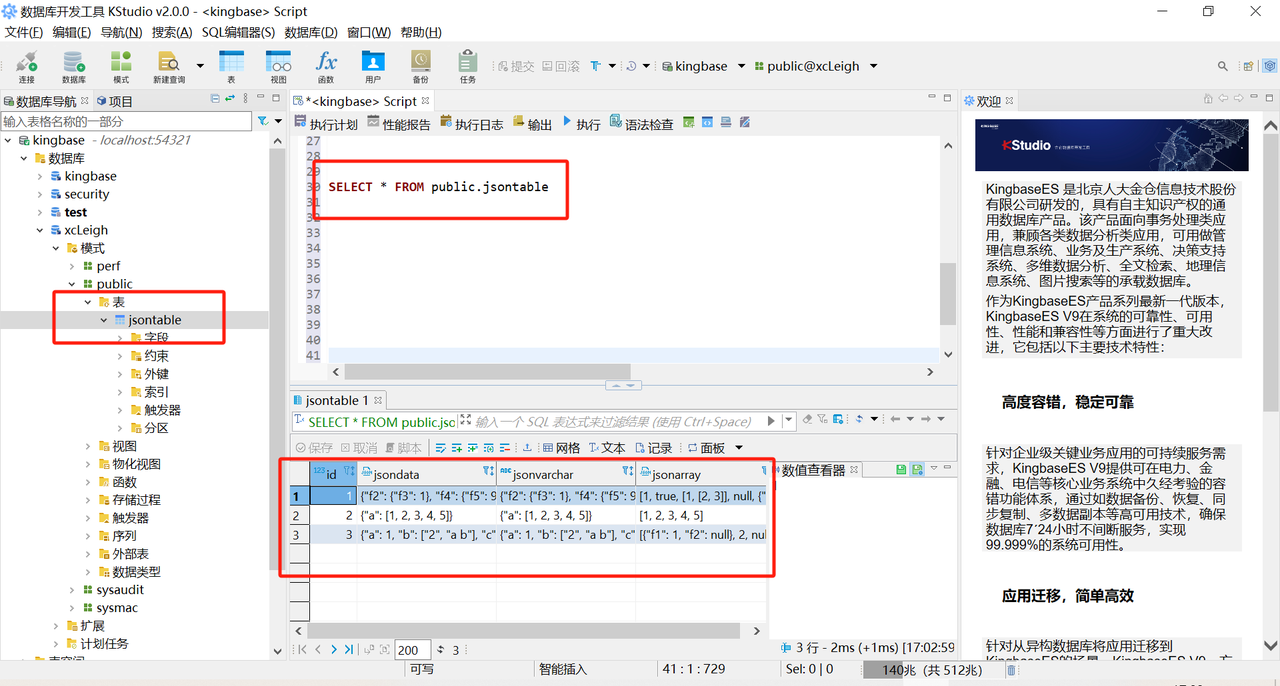Screen dimensions: 1280x686
Task: Switch to the 项目 tab
Action: coord(114,101)
